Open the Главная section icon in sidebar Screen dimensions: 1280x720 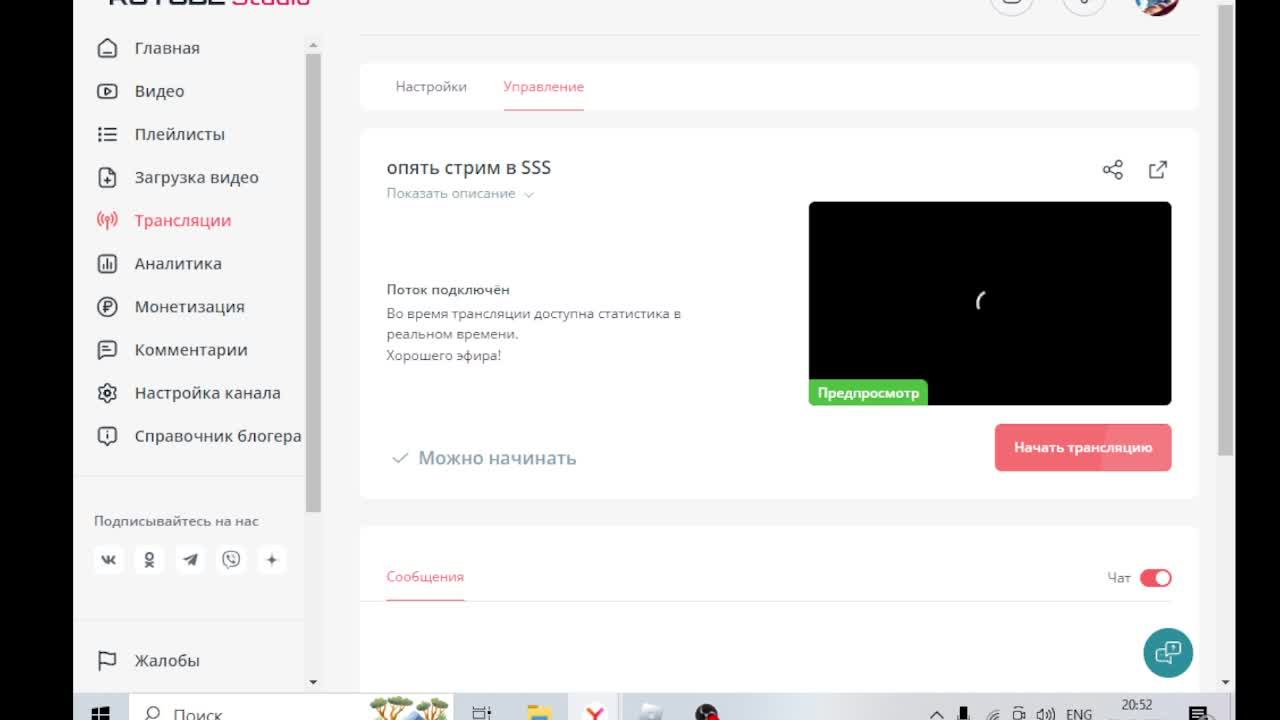pos(107,48)
